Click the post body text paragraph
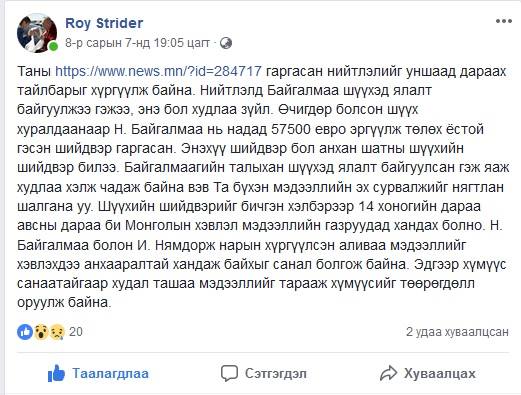The height and width of the screenshot is (395, 521). [263, 187]
